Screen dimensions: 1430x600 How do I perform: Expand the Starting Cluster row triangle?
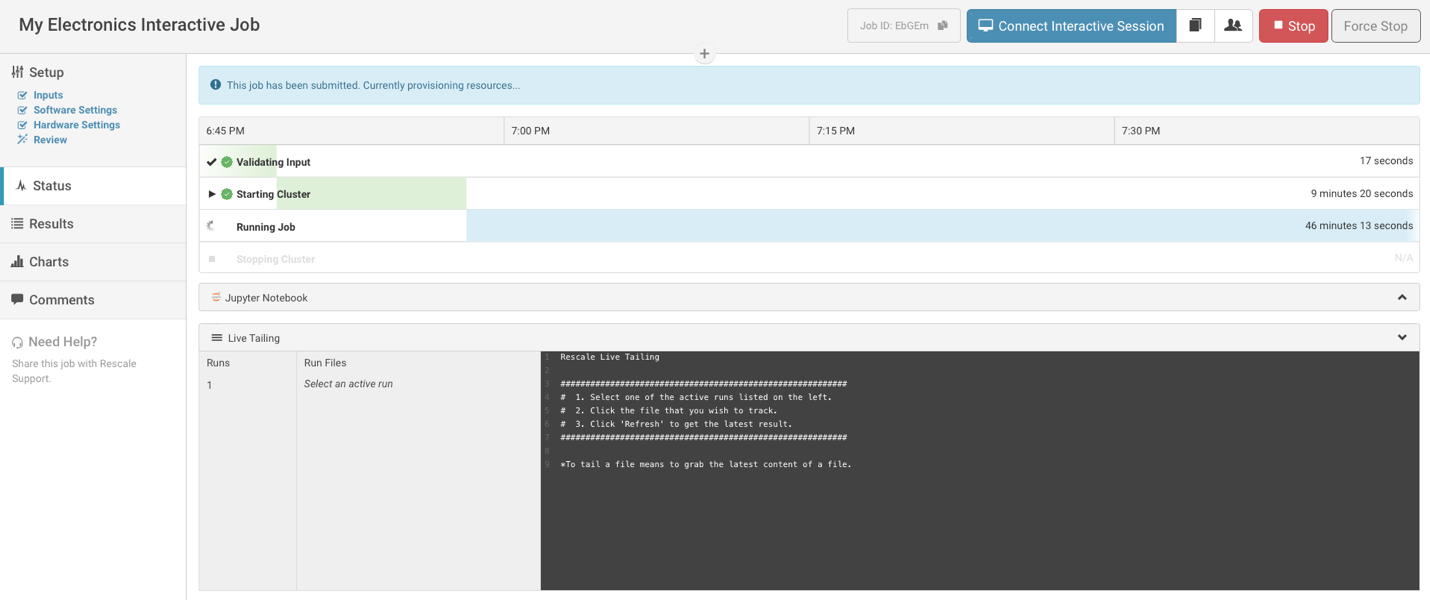211,194
